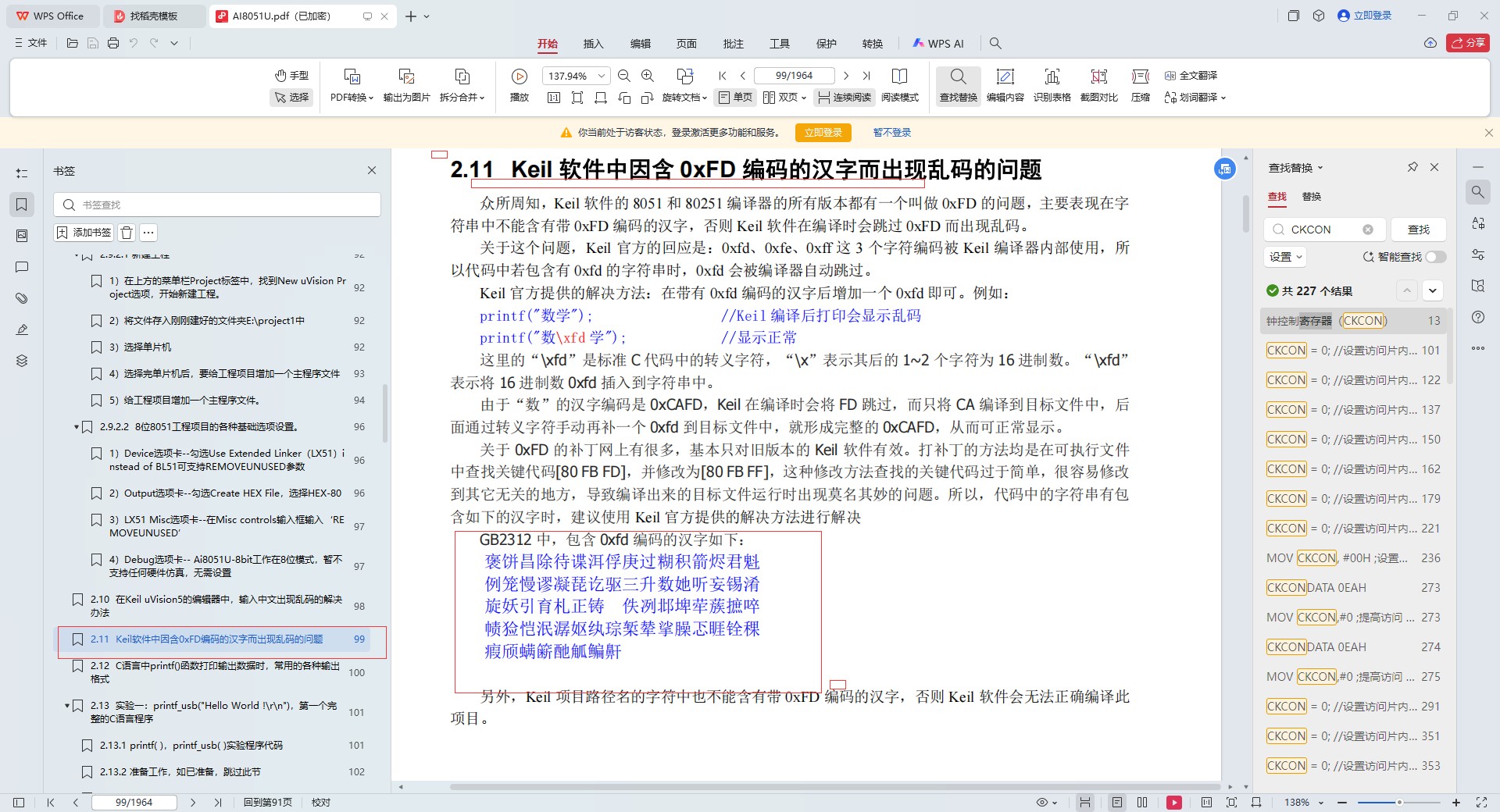The image size is (1500, 812).
Task: Open 全文翻译 translation
Action: tap(1191, 76)
